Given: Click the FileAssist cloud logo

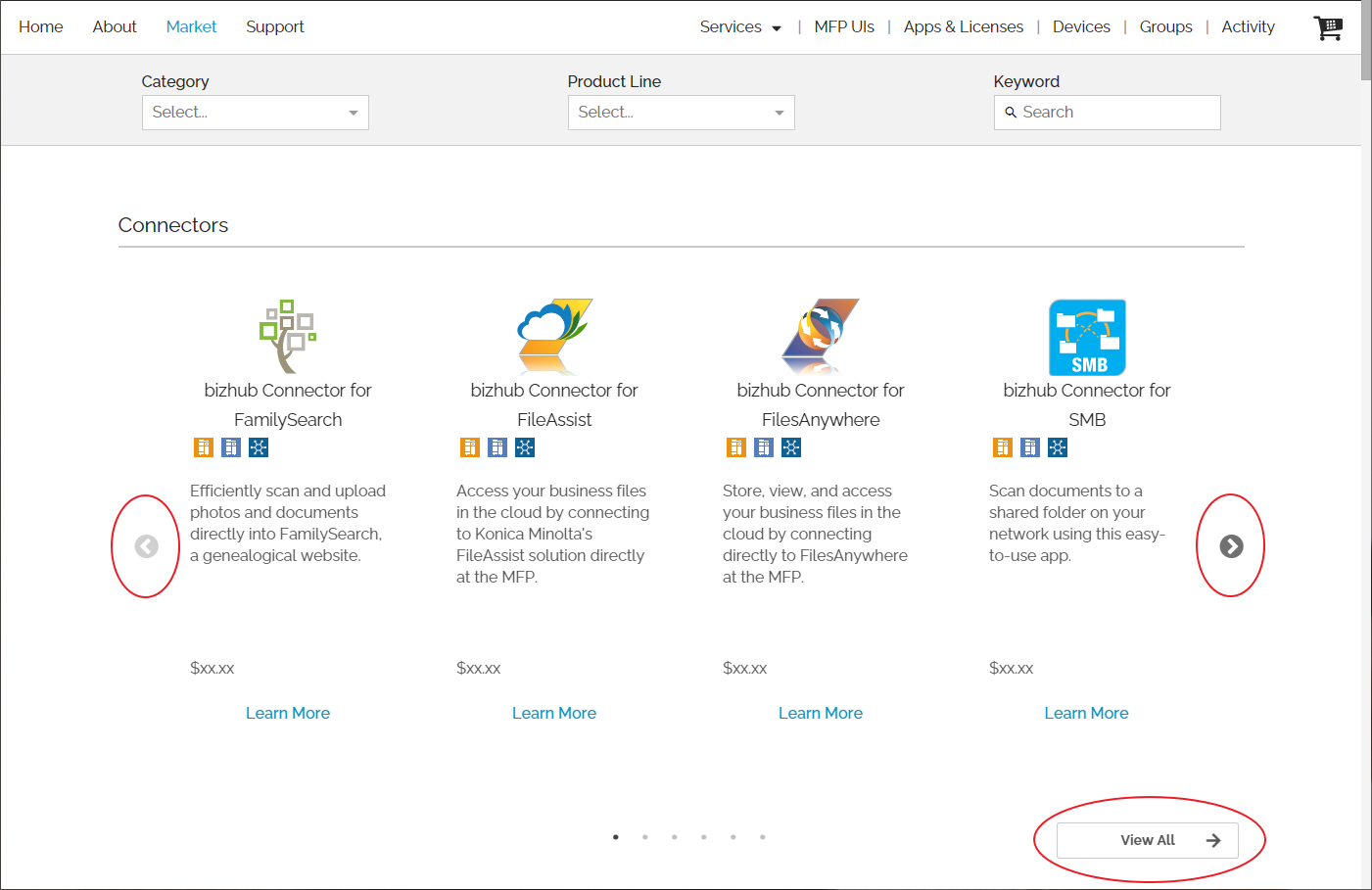Looking at the screenshot, I should (x=554, y=336).
